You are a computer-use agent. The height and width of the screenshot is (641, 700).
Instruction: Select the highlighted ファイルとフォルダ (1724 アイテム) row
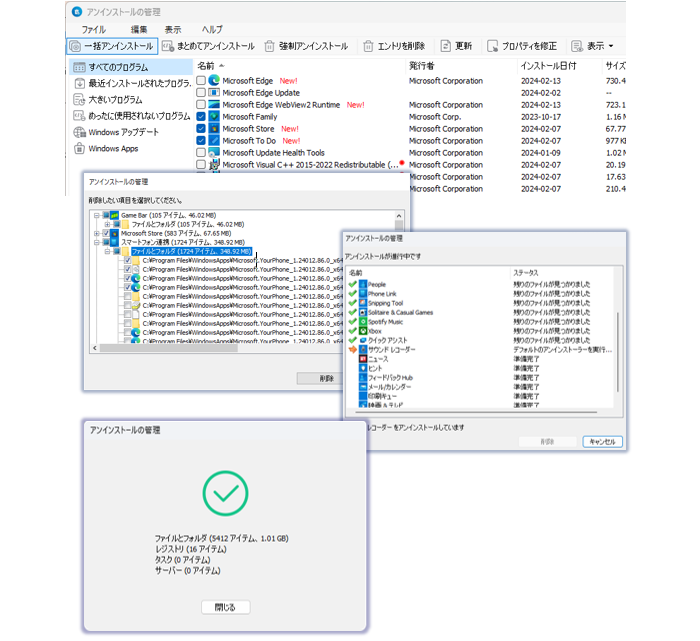pos(192,251)
